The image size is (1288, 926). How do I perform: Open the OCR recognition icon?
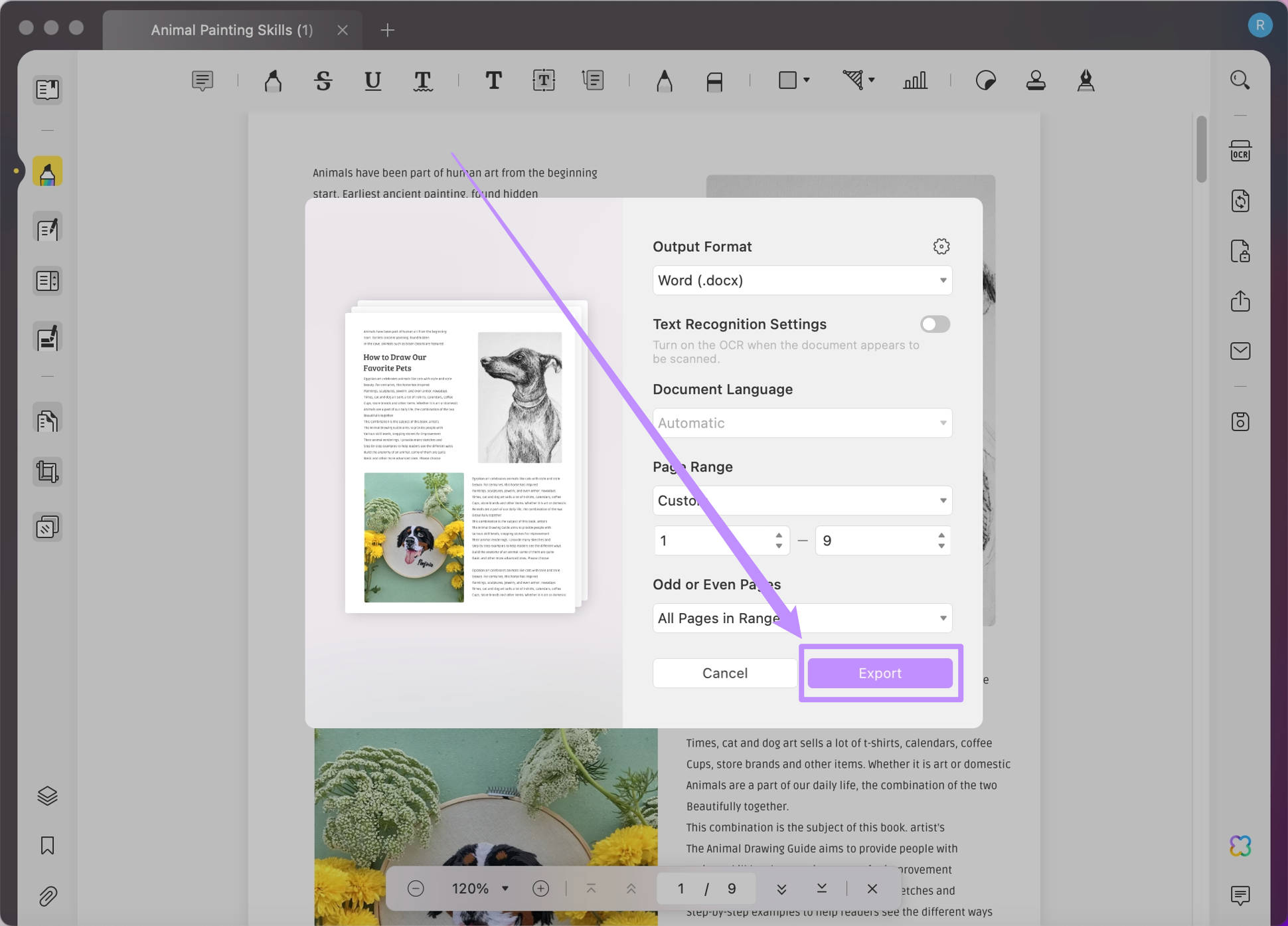tap(1240, 151)
